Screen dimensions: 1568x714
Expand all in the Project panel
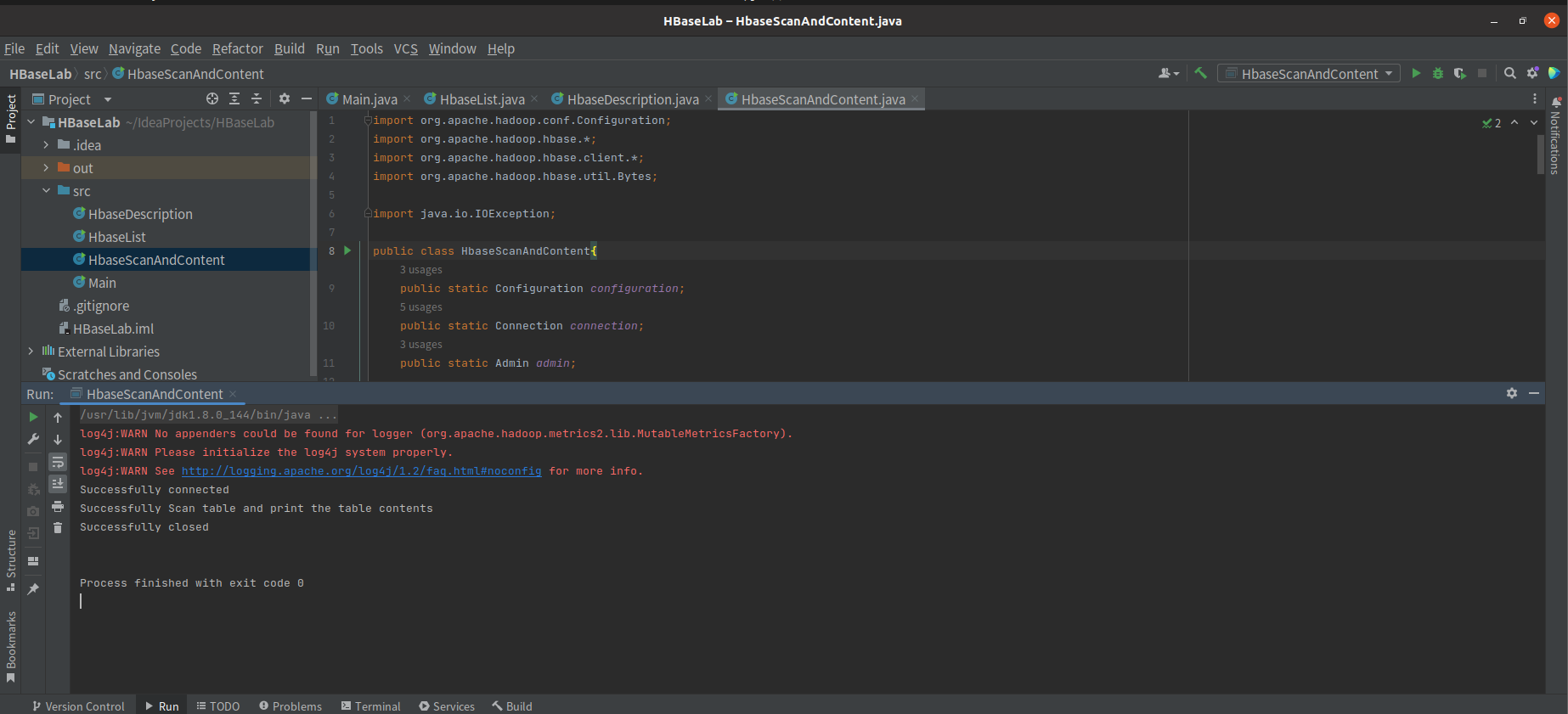point(234,98)
